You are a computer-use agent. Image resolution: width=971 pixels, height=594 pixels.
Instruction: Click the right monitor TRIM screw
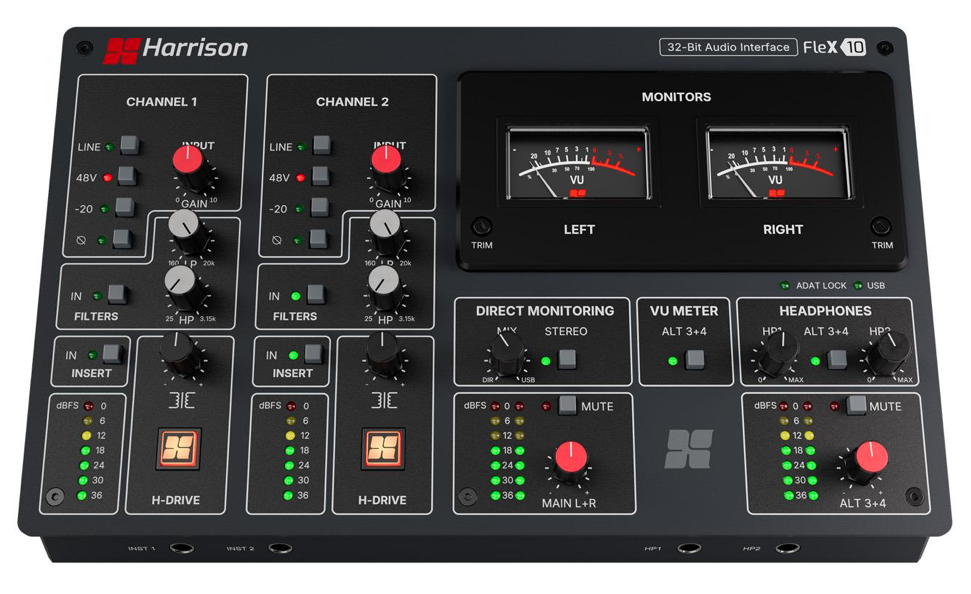coord(880,225)
